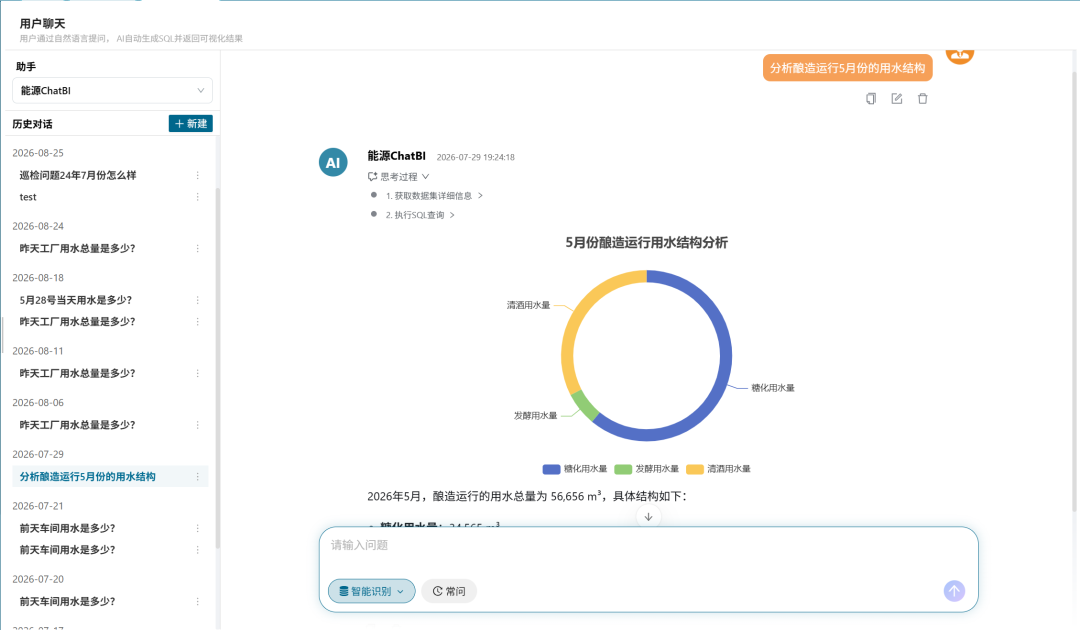The width and height of the screenshot is (1080, 630).
Task: Open more options for 巡检问题24年7月份怎么样
Action: pyautogui.click(x=198, y=176)
